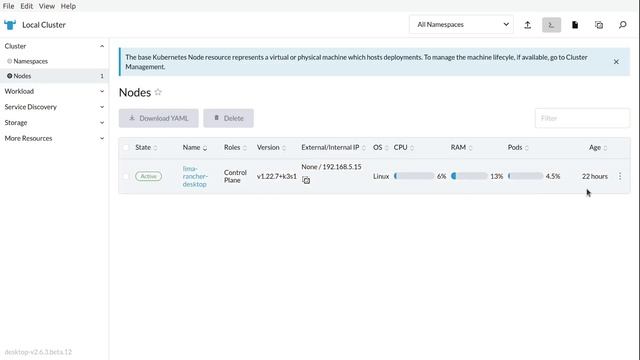Expand the More Resources section
Screen dimensions: 640x360
pyautogui.click(x=102, y=138)
